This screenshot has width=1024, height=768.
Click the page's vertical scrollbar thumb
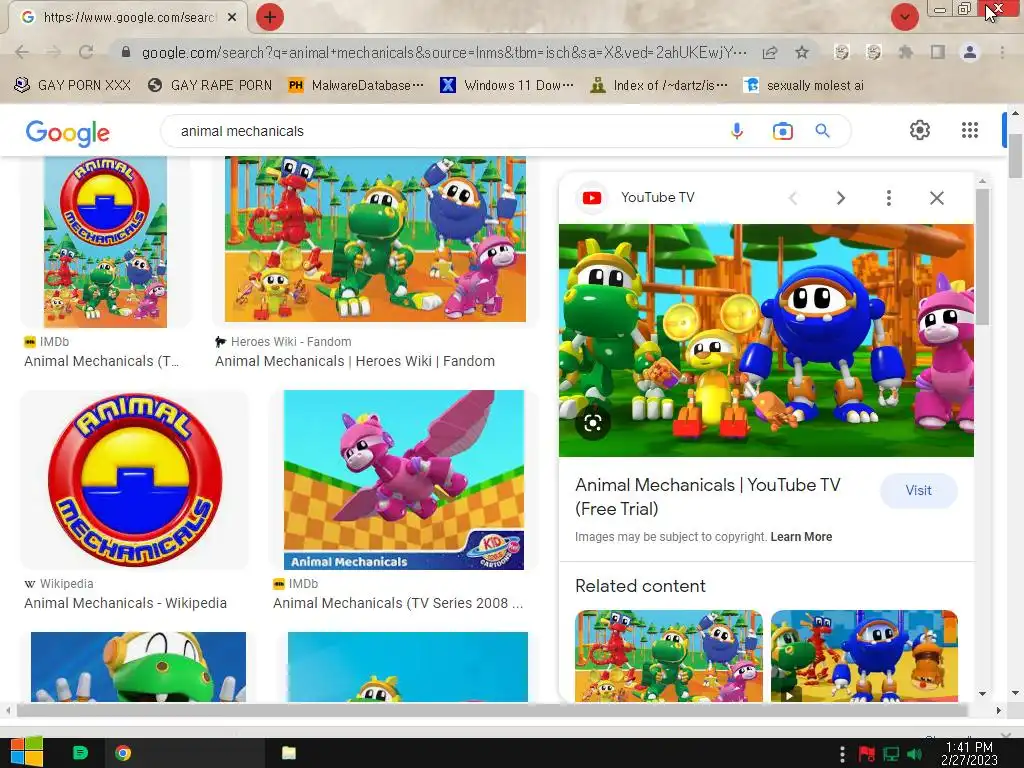(1015, 155)
